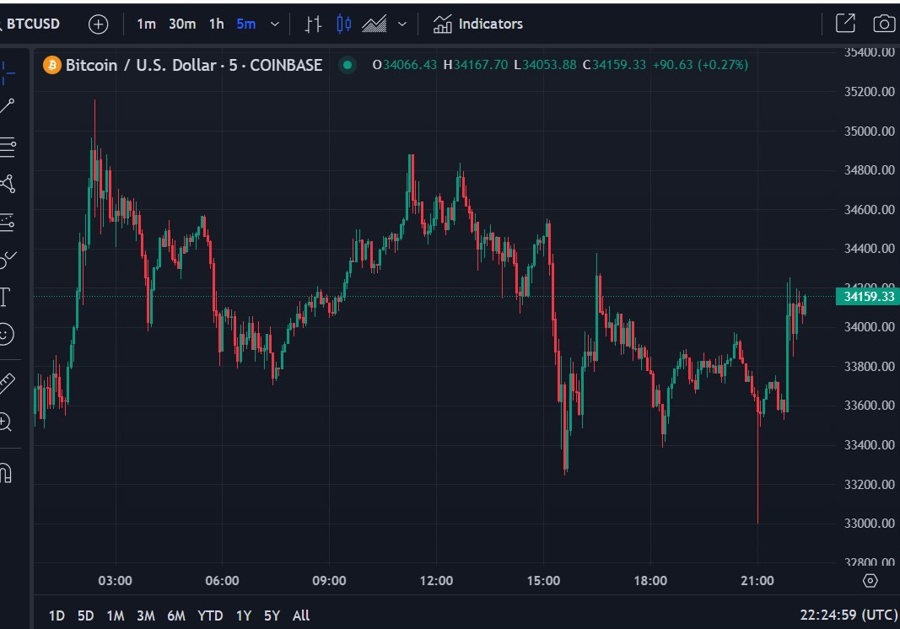This screenshot has height=629, width=900.
Task: Switch to candlestick chart style
Action: coord(344,24)
